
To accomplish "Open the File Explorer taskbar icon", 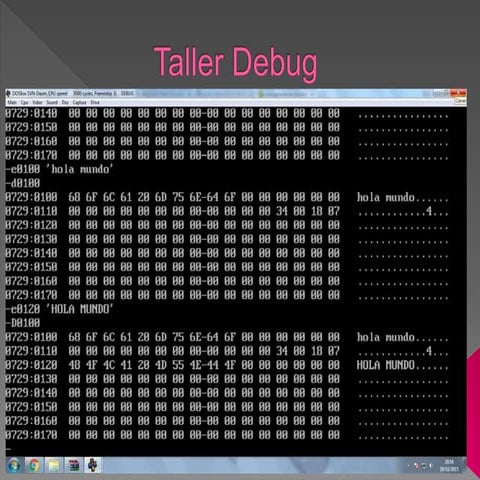I will 54,465.
